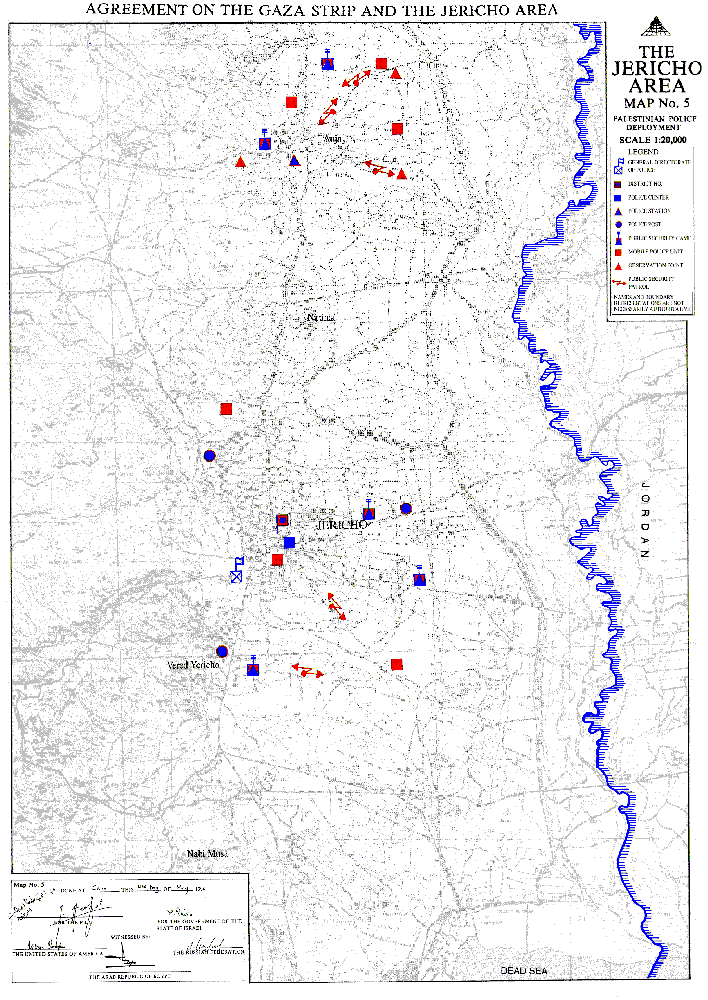Click the Public Security Camp legend symbol

[x=617, y=239]
